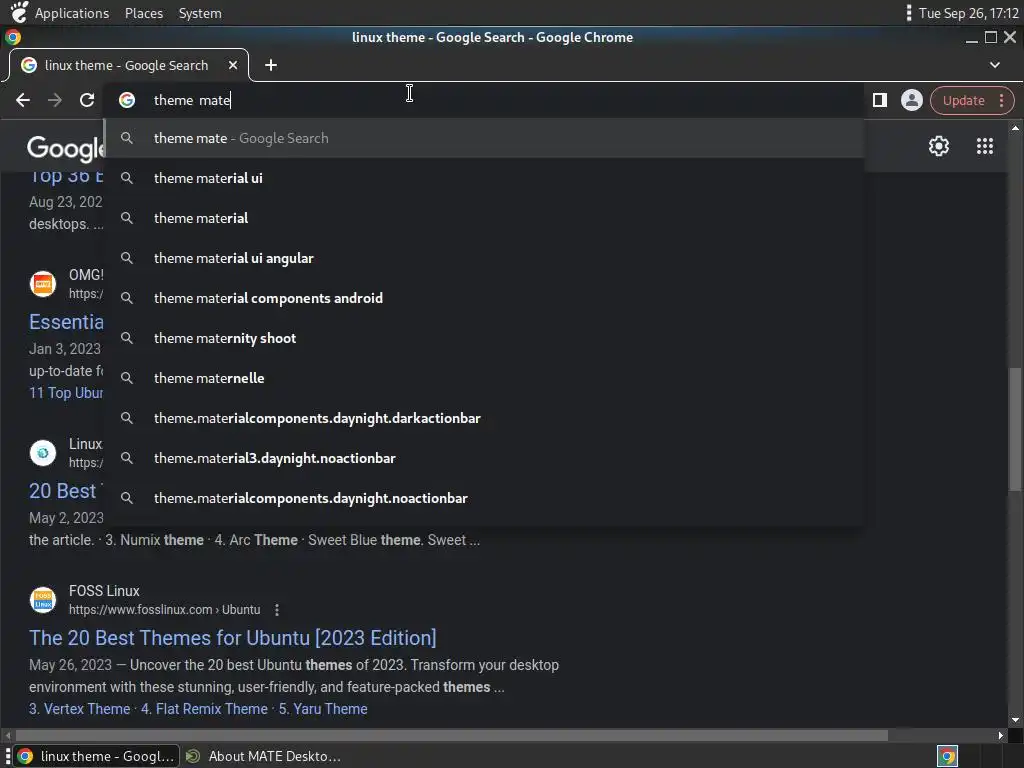
Task: Switch to 'About MATE Deskto...' taskbar window
Action: [x=263, y=756]
